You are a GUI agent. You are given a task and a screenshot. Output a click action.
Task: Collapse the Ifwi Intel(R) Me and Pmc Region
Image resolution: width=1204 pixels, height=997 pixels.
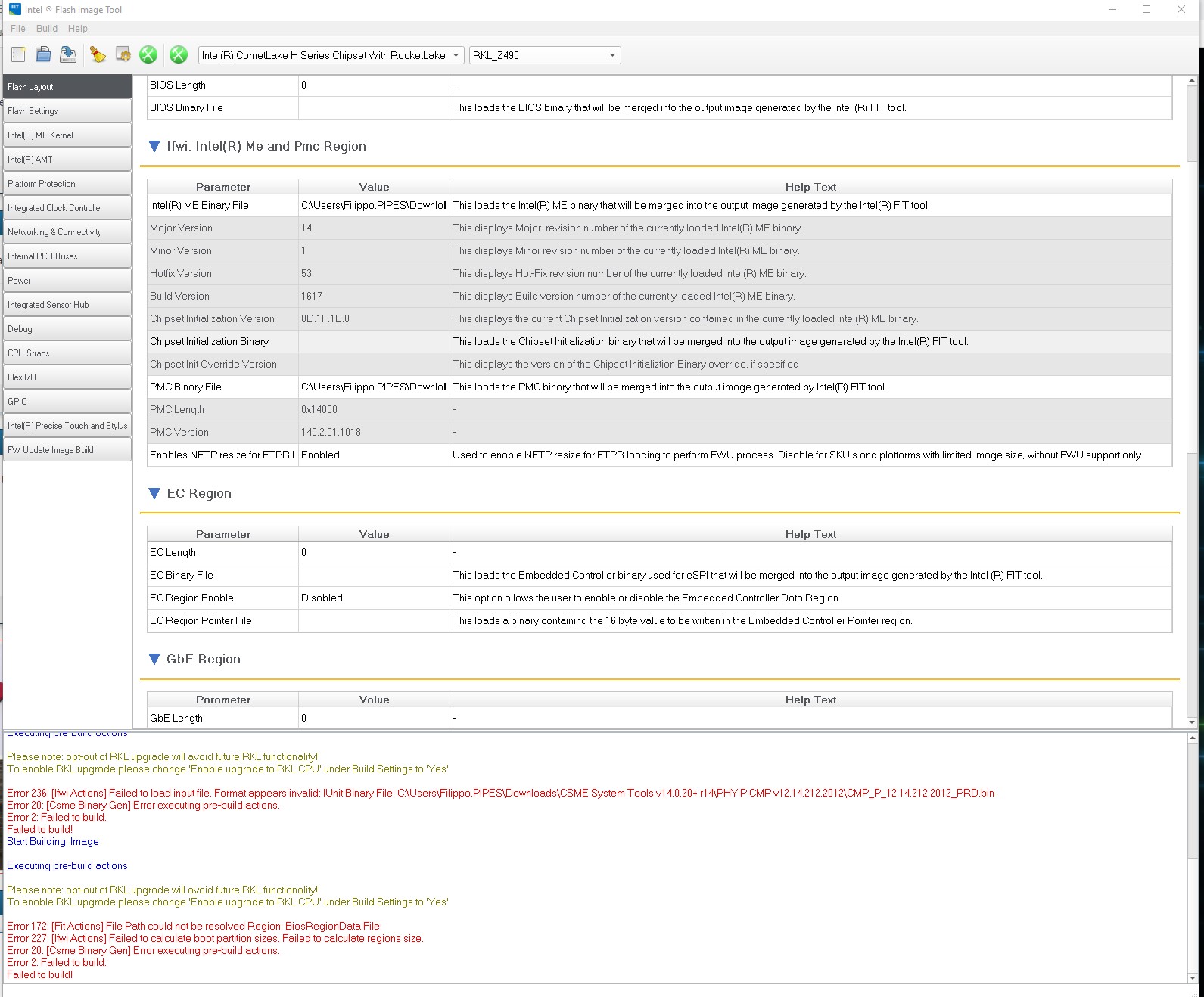(154, 147)
